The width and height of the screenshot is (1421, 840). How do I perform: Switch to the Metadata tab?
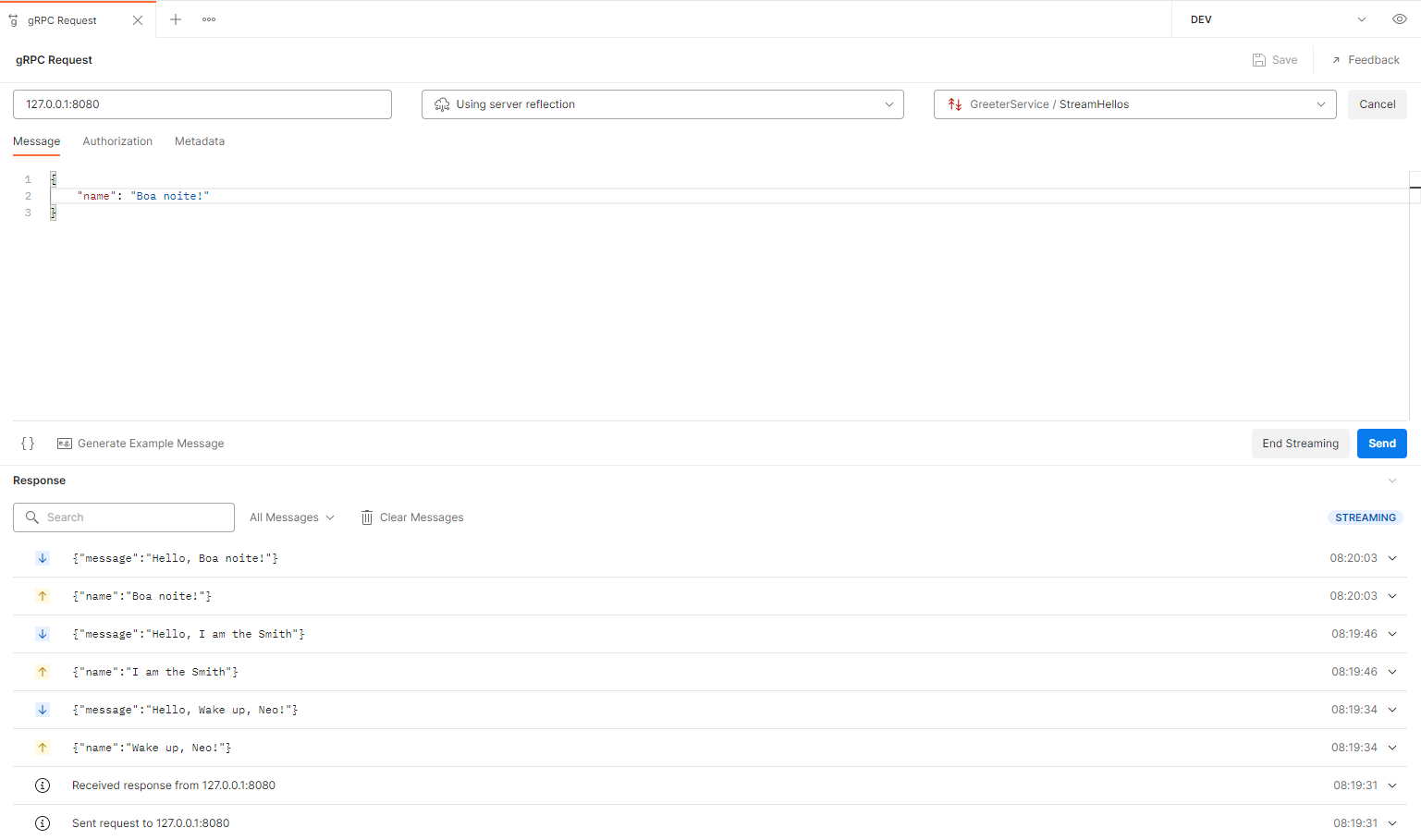point(200,141)
